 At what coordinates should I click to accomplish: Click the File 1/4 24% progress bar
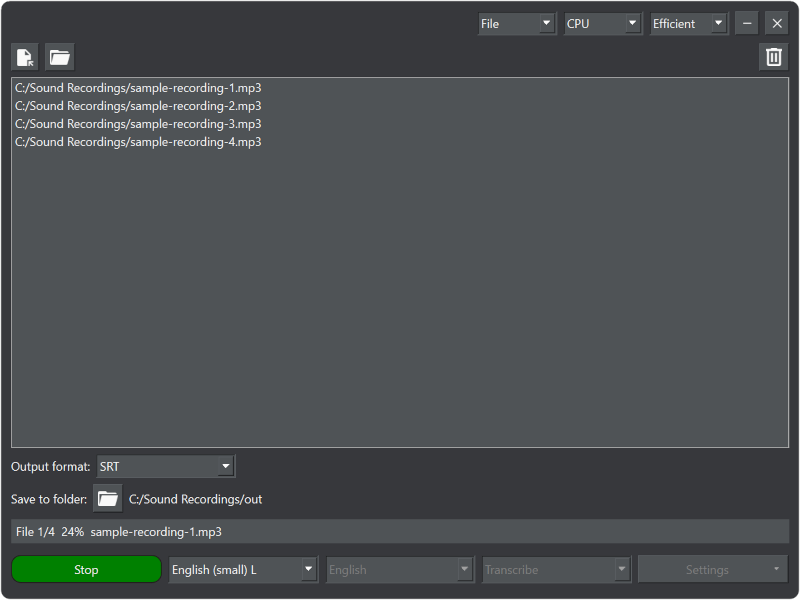pyautogui.click(x=400, y=532)
